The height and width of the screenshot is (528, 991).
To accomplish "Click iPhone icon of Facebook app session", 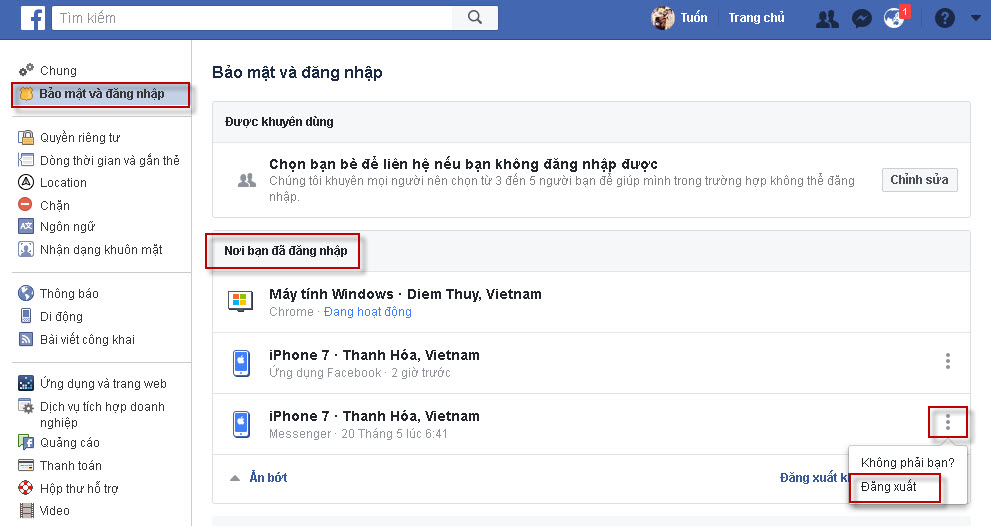I will point(241,363).
